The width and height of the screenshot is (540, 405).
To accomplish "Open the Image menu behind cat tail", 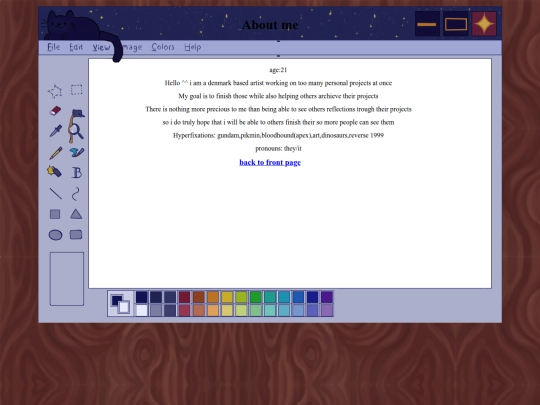I will [x=132, y=48].
